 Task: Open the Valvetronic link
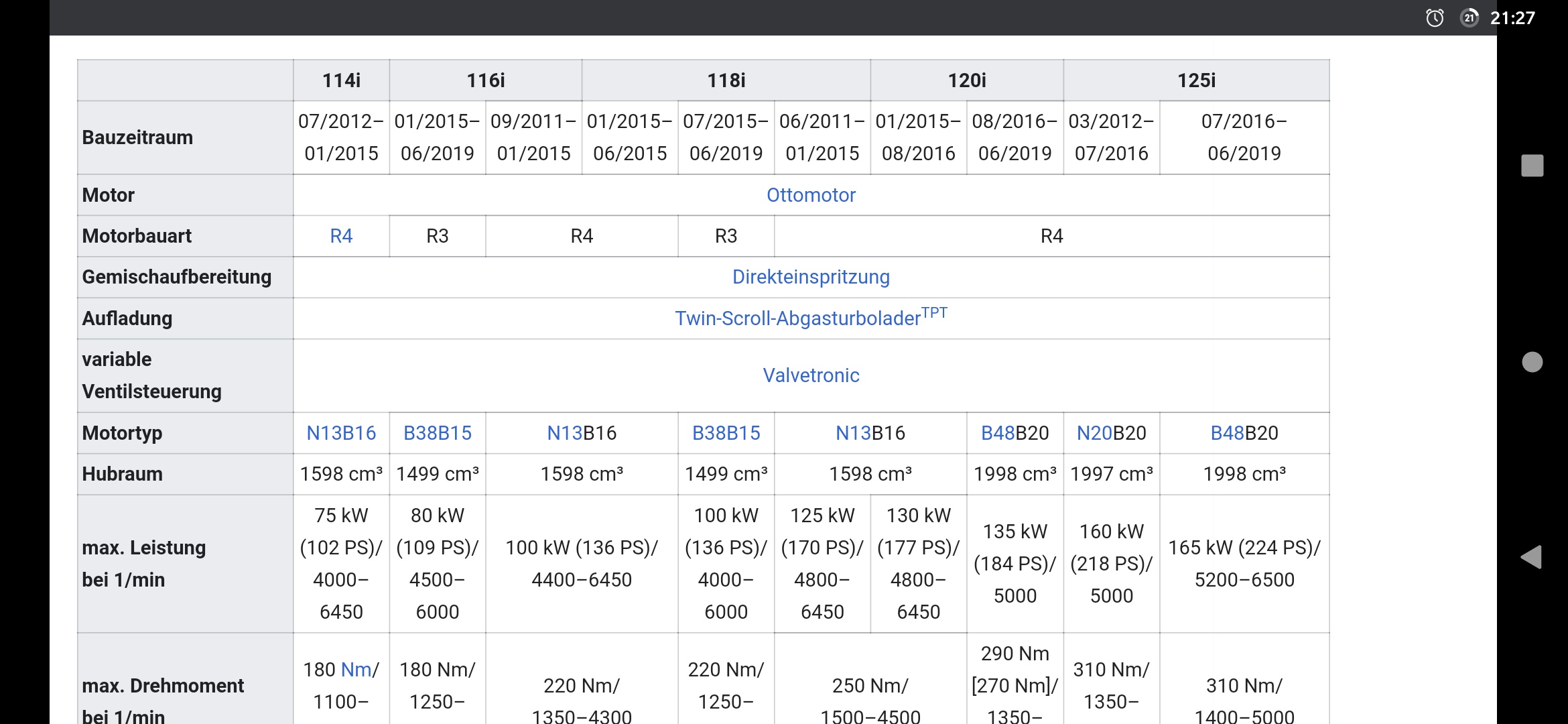coord(810,375)
